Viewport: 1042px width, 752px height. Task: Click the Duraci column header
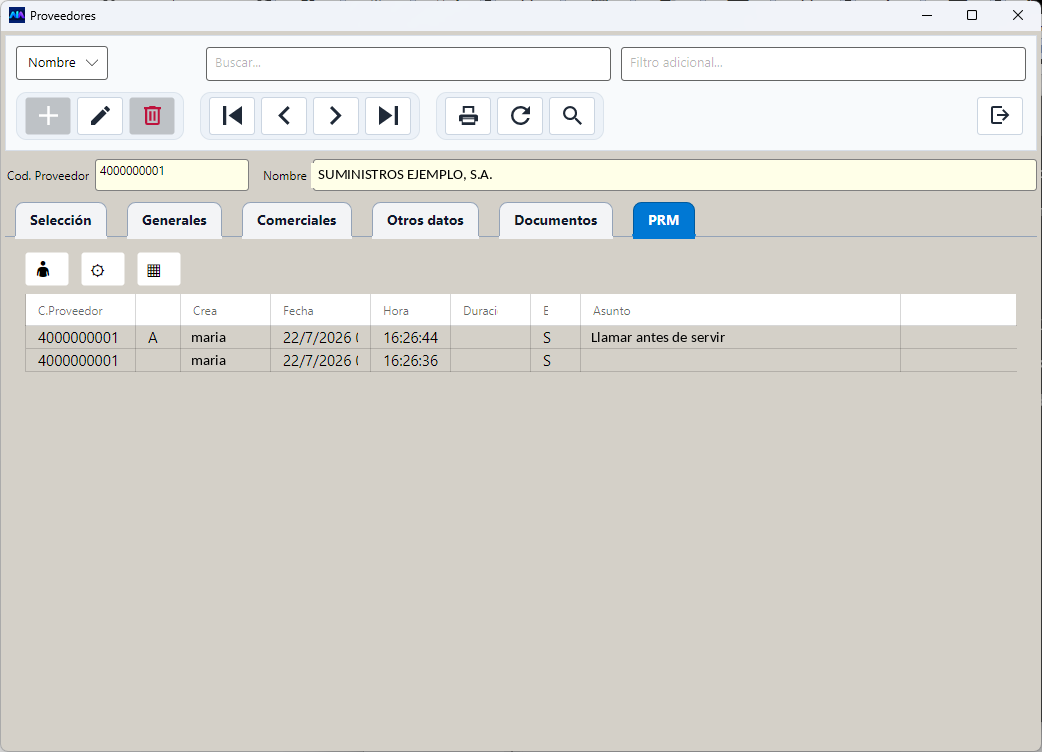point(490,310)
